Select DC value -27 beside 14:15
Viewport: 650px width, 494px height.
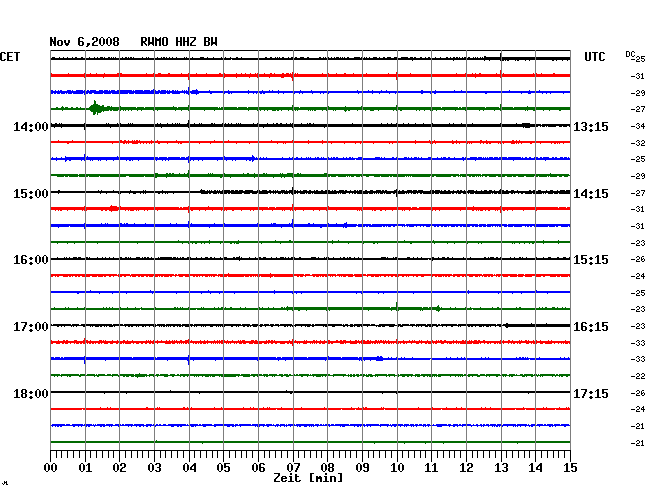(x=638, y=193)
